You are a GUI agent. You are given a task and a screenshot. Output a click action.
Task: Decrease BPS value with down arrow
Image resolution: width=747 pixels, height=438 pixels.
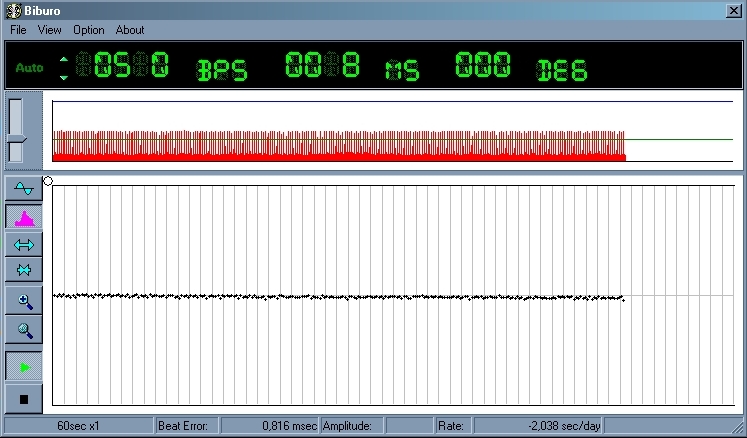(65, 77)
